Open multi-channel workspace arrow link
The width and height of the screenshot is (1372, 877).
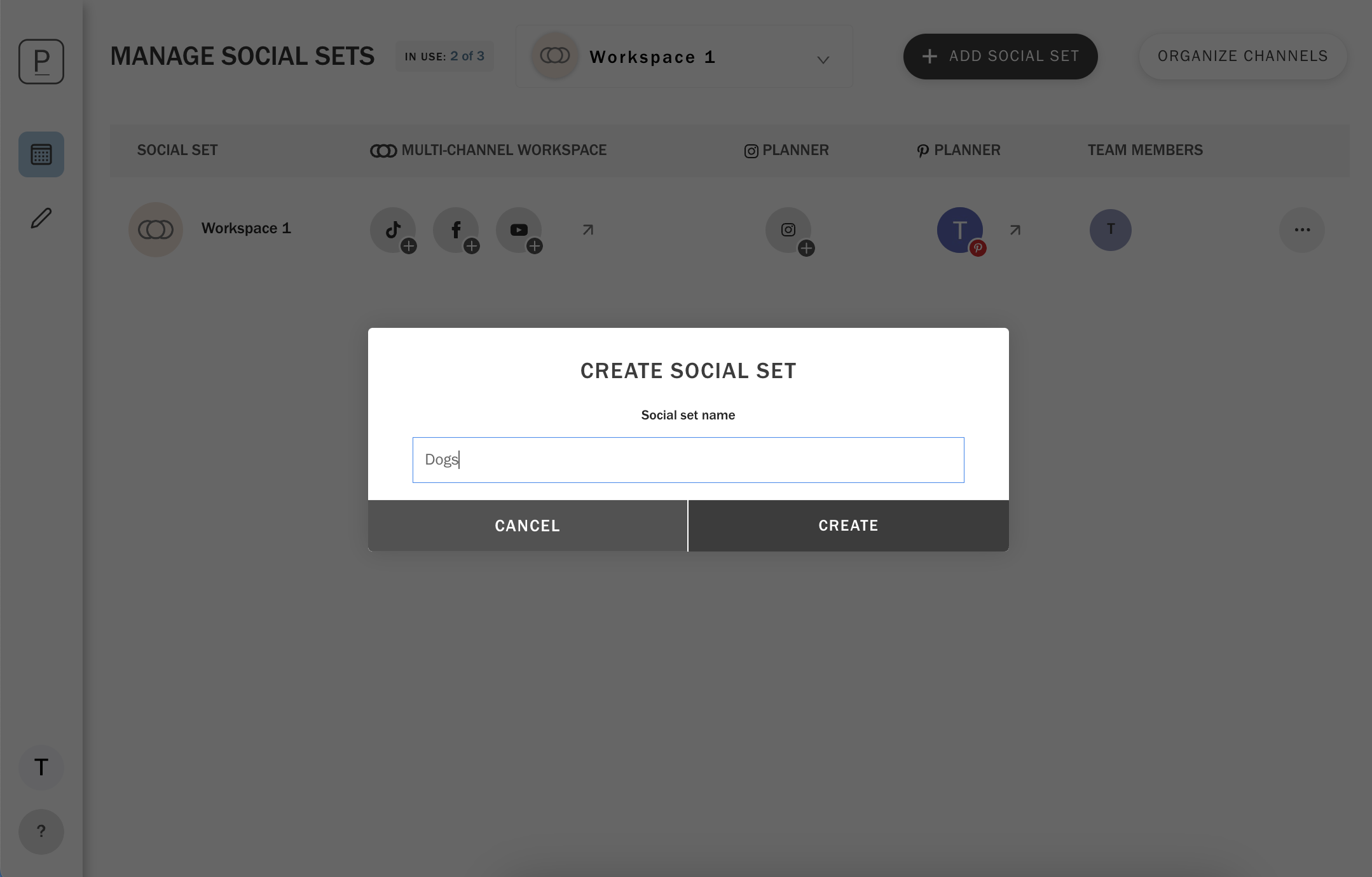(x=588, y=229)
